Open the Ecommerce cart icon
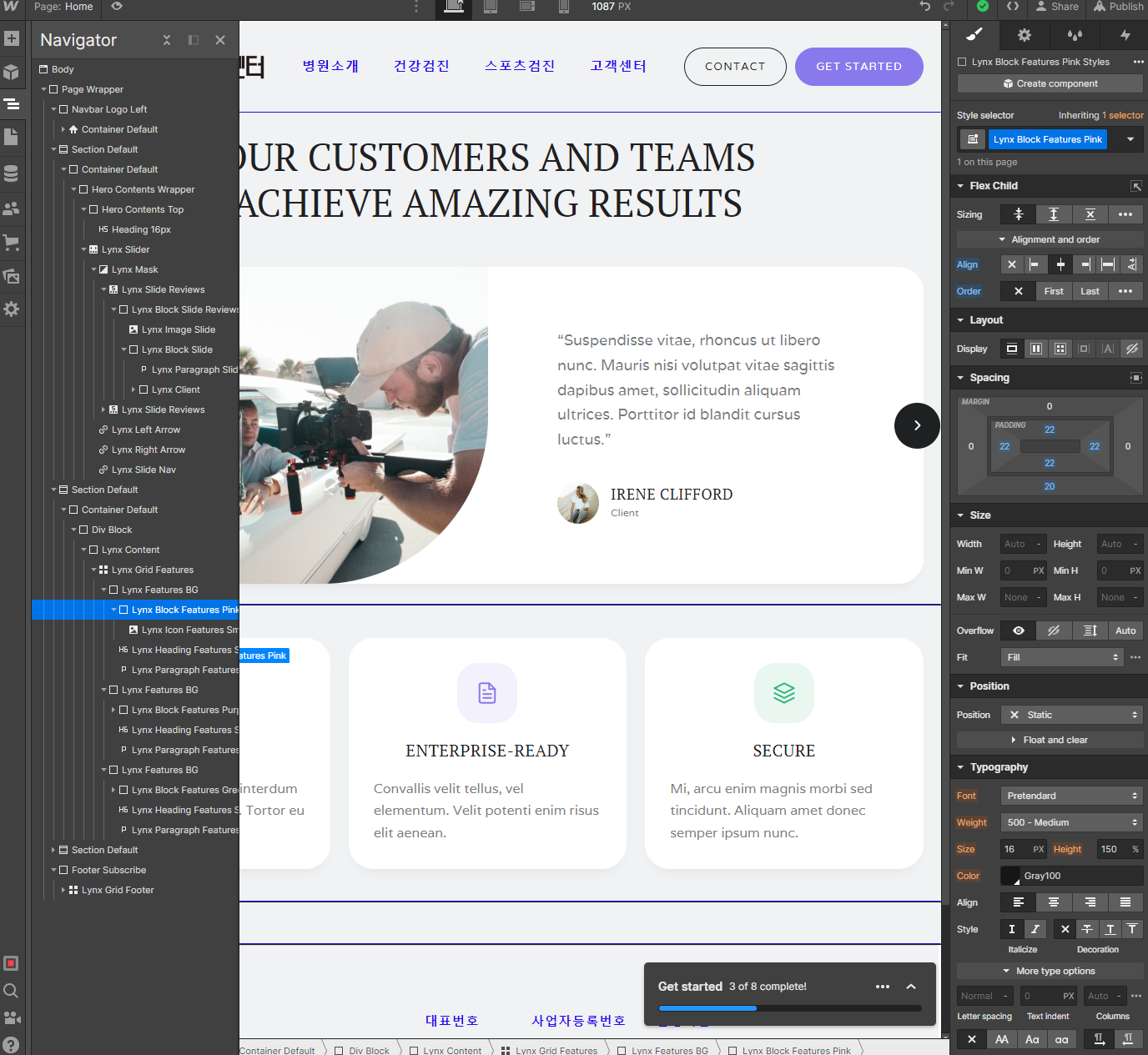The height and width of the screenshot is (1055, 1148). (x=12, y=243)
